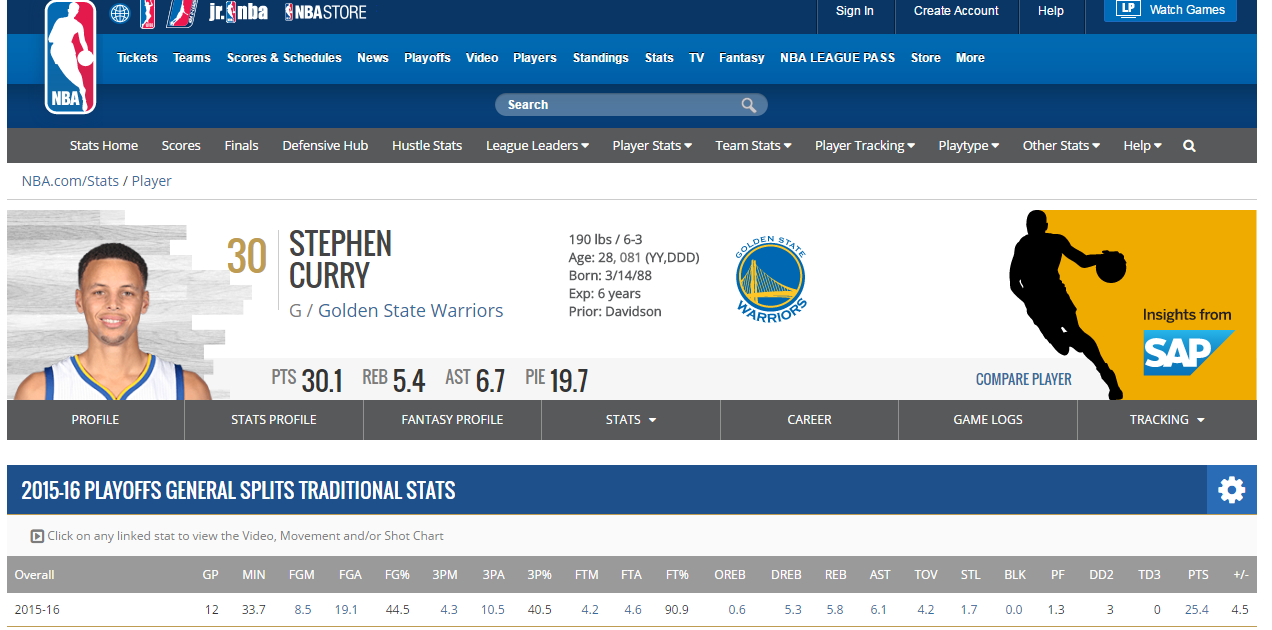Open the NBA Store logo link
Screen dimensions: 1272x630
pos(325,12)
